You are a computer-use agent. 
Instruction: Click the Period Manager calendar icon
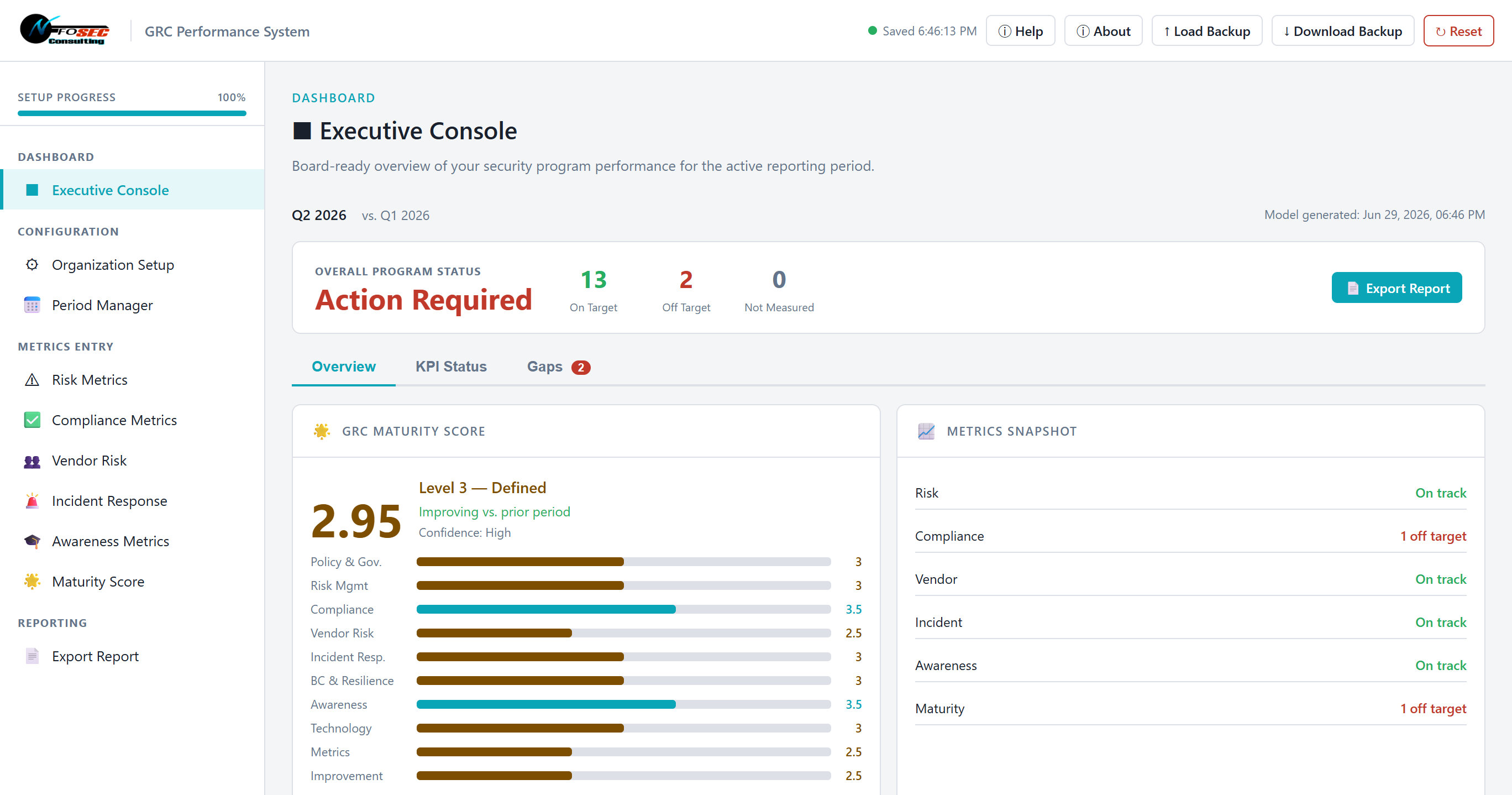32,305
